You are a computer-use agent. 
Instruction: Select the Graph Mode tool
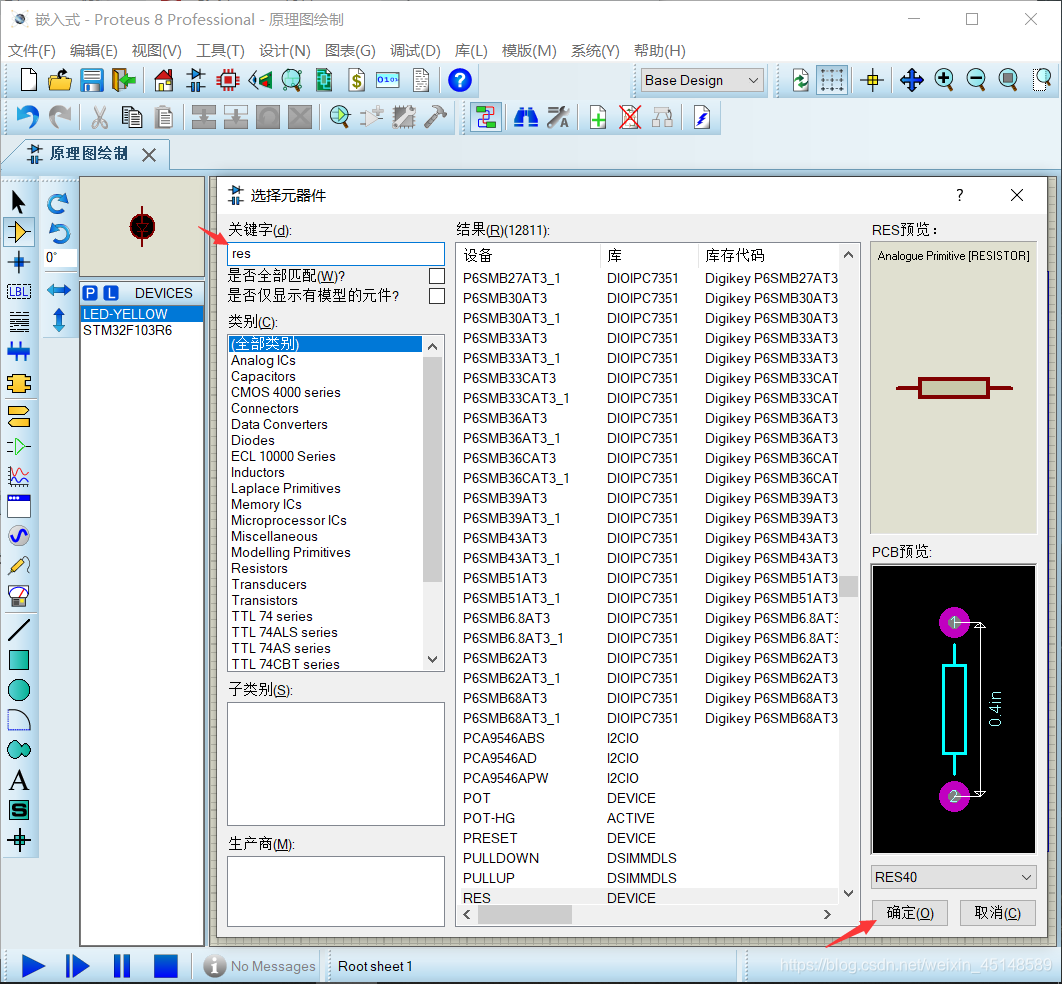point(18,476)
